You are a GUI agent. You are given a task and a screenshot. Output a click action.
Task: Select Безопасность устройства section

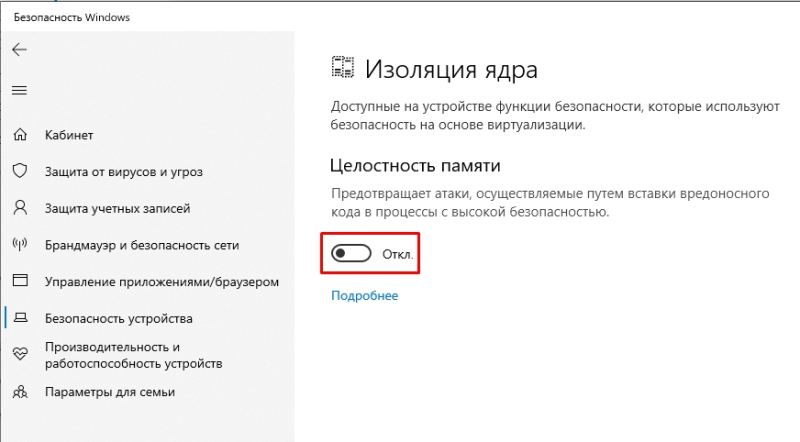click(x=119, y=318)
